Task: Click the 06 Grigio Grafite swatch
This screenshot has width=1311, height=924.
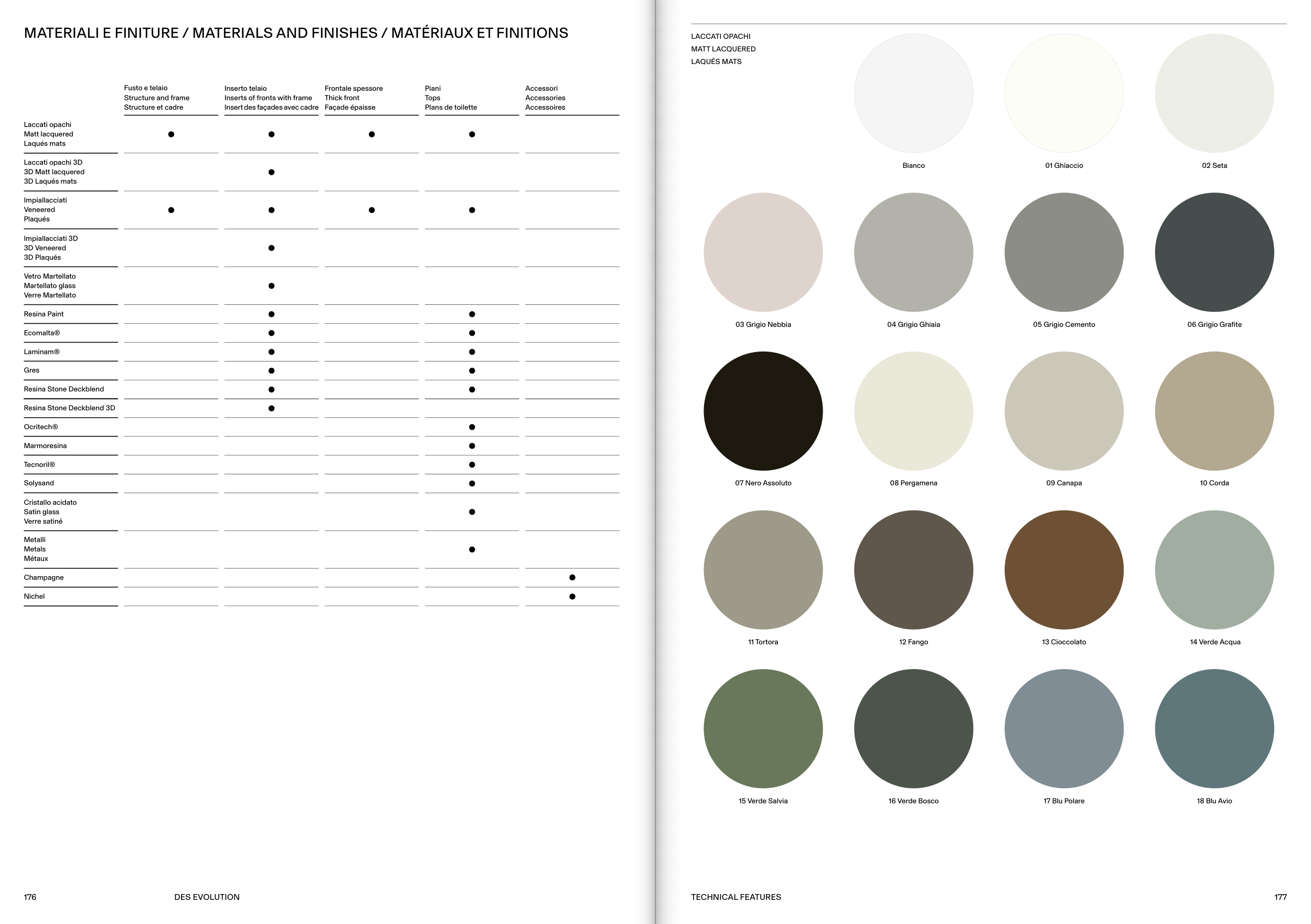Action: point(1214,252)
